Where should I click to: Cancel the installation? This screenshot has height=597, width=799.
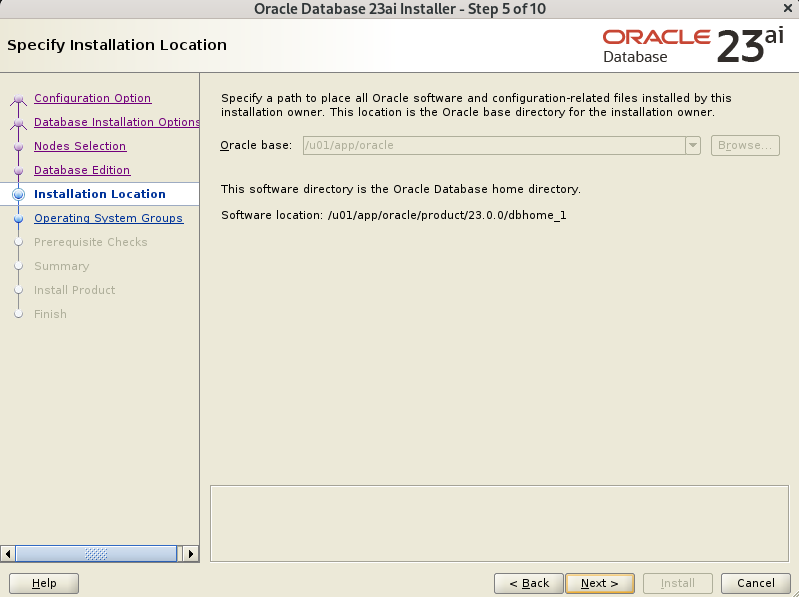756,583
